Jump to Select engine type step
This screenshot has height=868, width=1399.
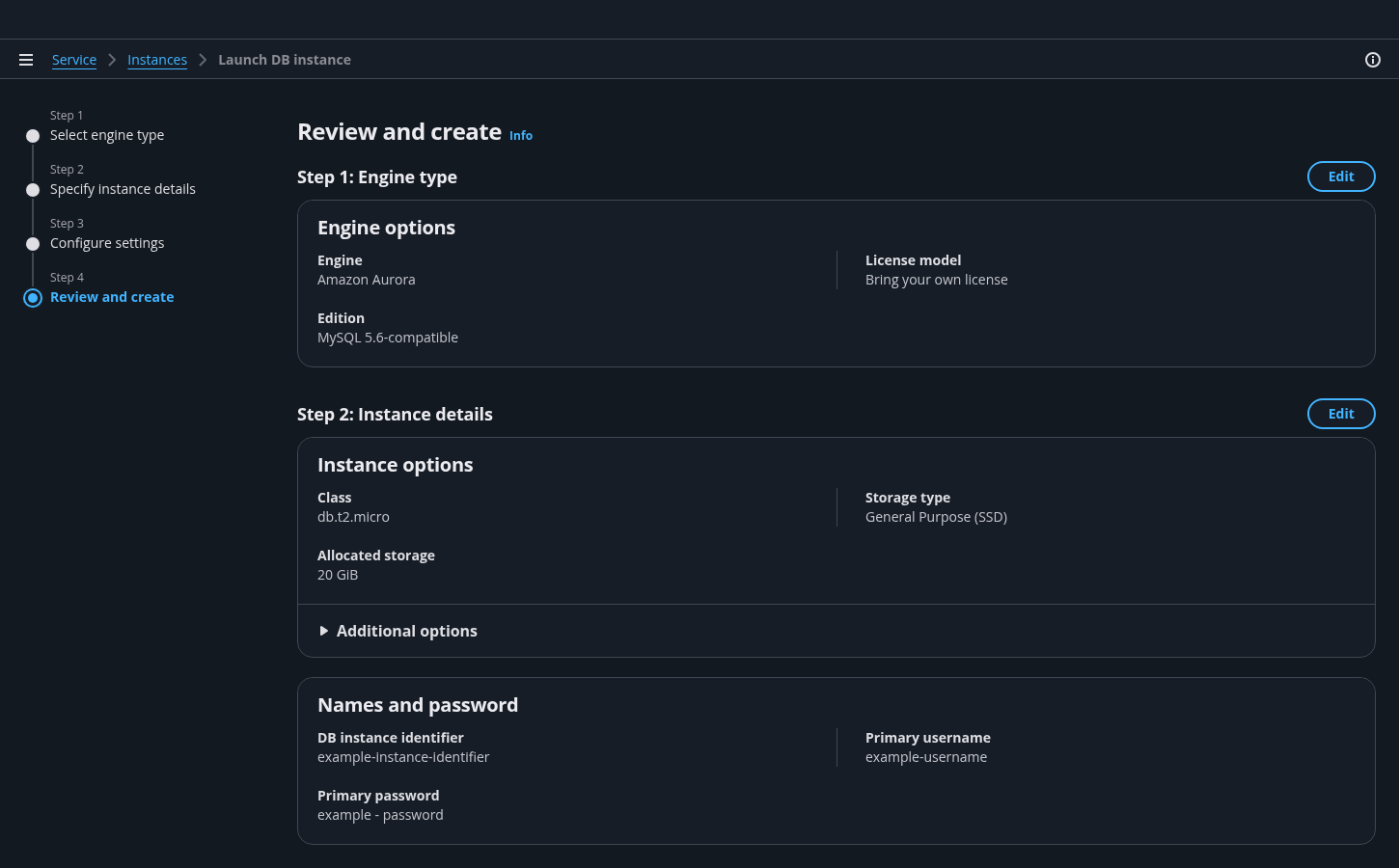click(x=107, y=135)
